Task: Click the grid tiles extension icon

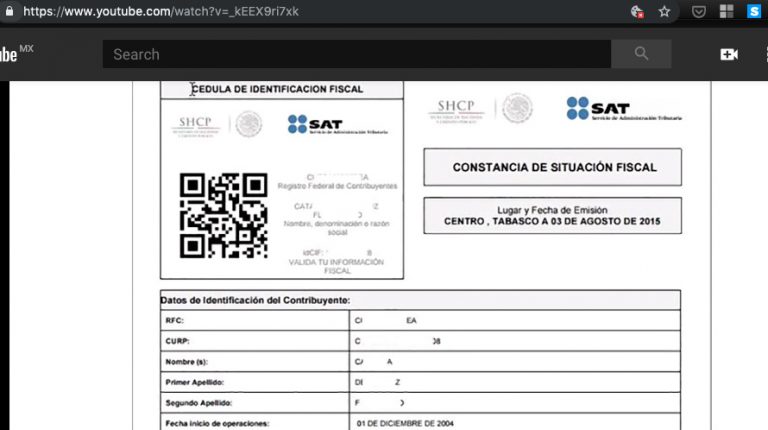Action: (x=727, y=12)
